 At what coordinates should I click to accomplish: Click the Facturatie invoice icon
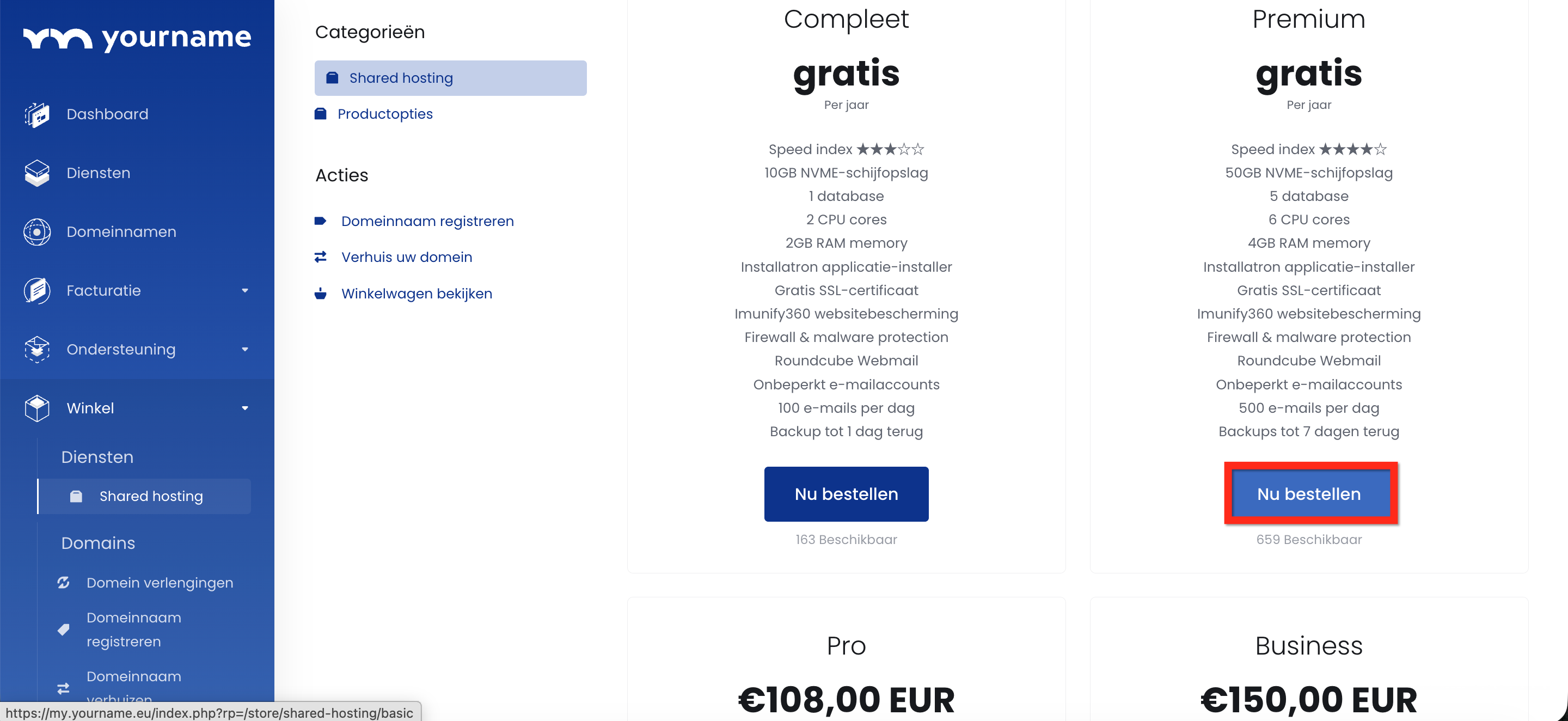click(x=36, y=290)
